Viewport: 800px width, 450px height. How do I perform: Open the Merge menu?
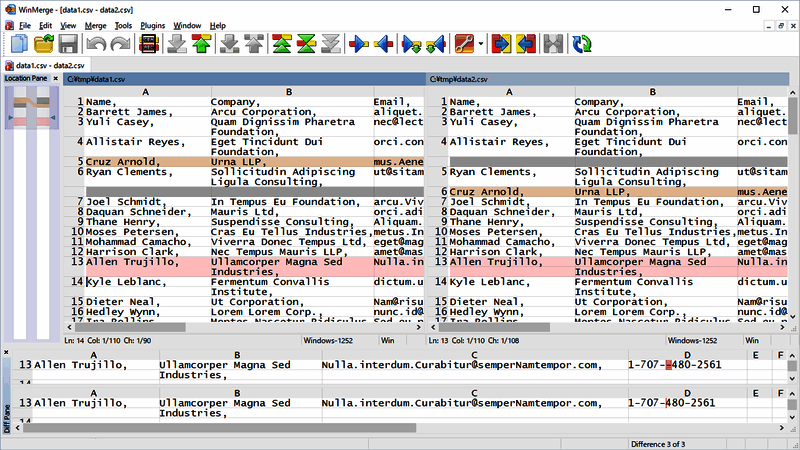pyautogui.click(x=95, y=25)
